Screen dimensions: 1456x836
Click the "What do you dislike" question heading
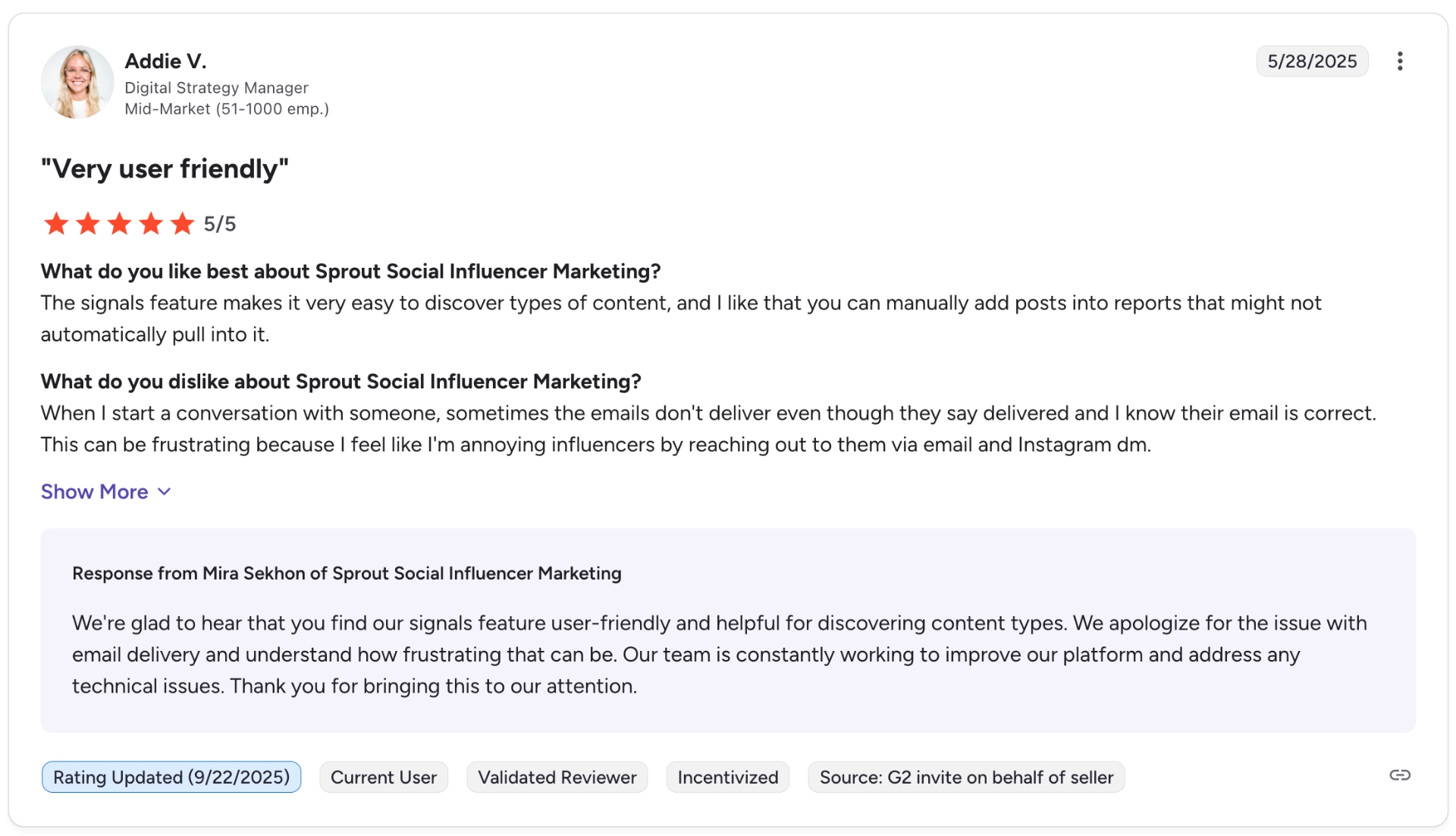(340, 382)
